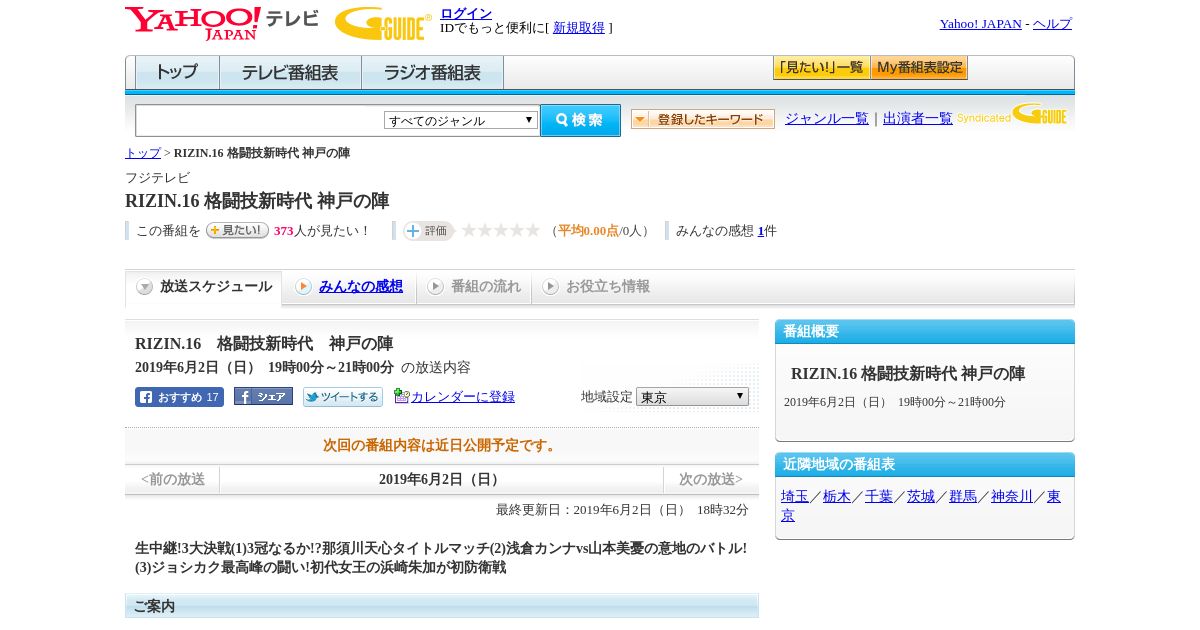Click the フジテレビ channel name text
The height and width of the screenshot is (630, 1200).
point(157,178)
